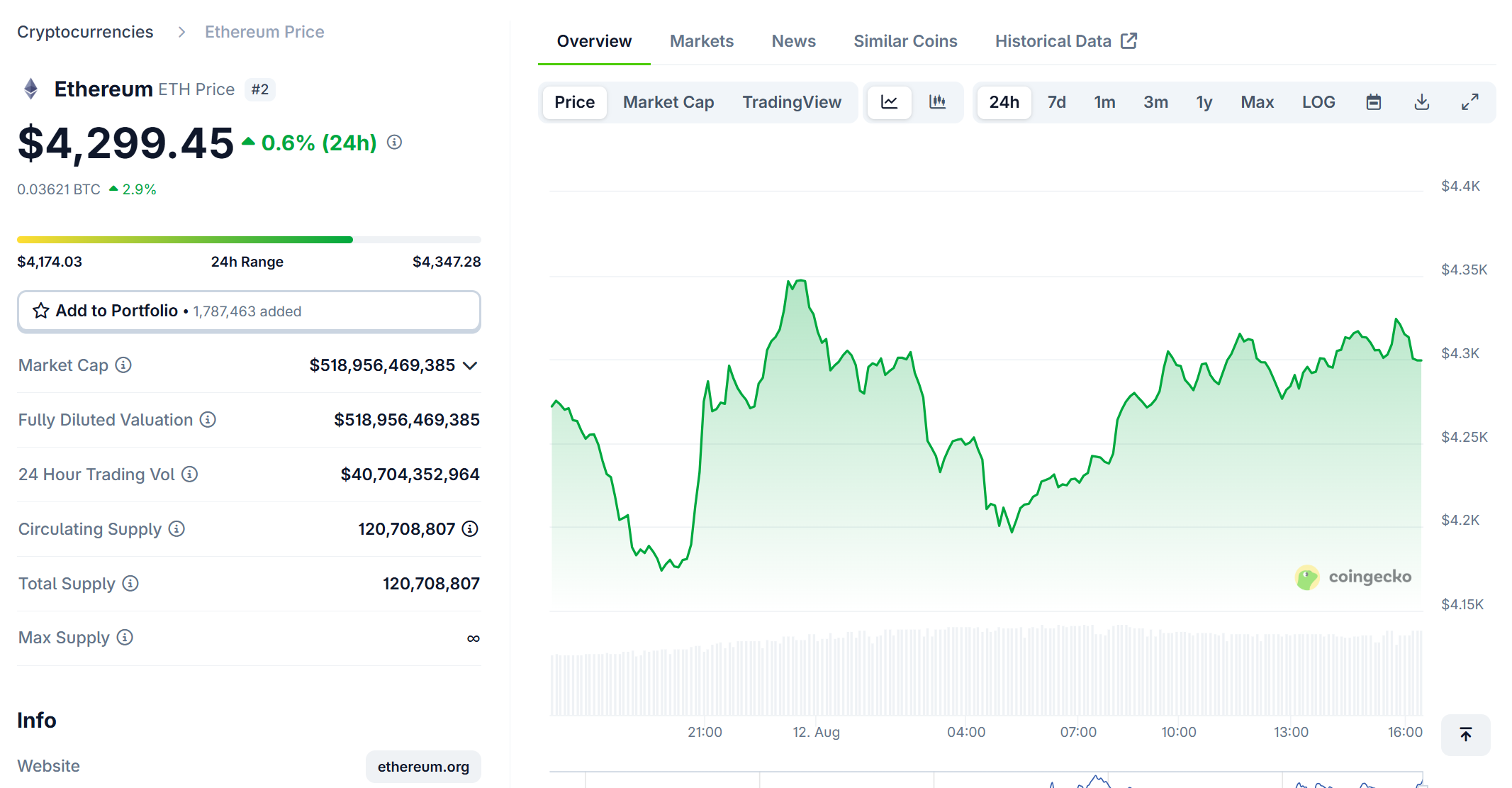Click info icon beside 24 Hour Trading Vol
Screen dimensions: 1512x788
[x=189, y=474]
